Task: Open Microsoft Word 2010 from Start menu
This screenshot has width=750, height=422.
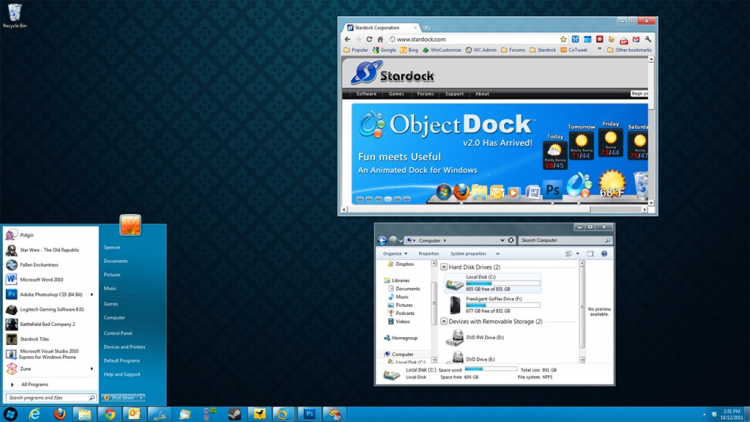Action: click(50, 279)
